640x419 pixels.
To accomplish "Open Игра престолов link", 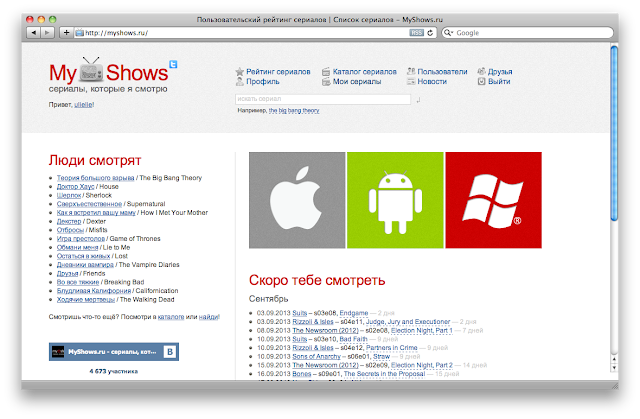I will coord(81,239).
